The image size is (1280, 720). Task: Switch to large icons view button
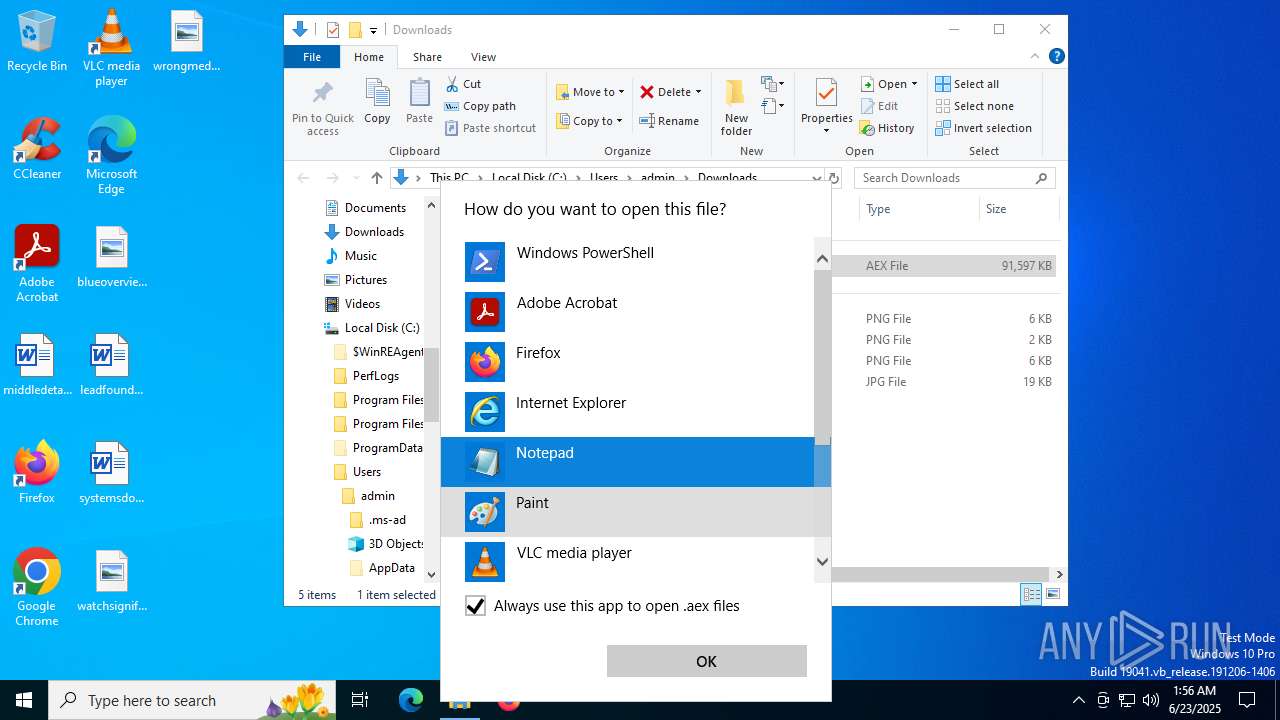(x=1052, y=595)
